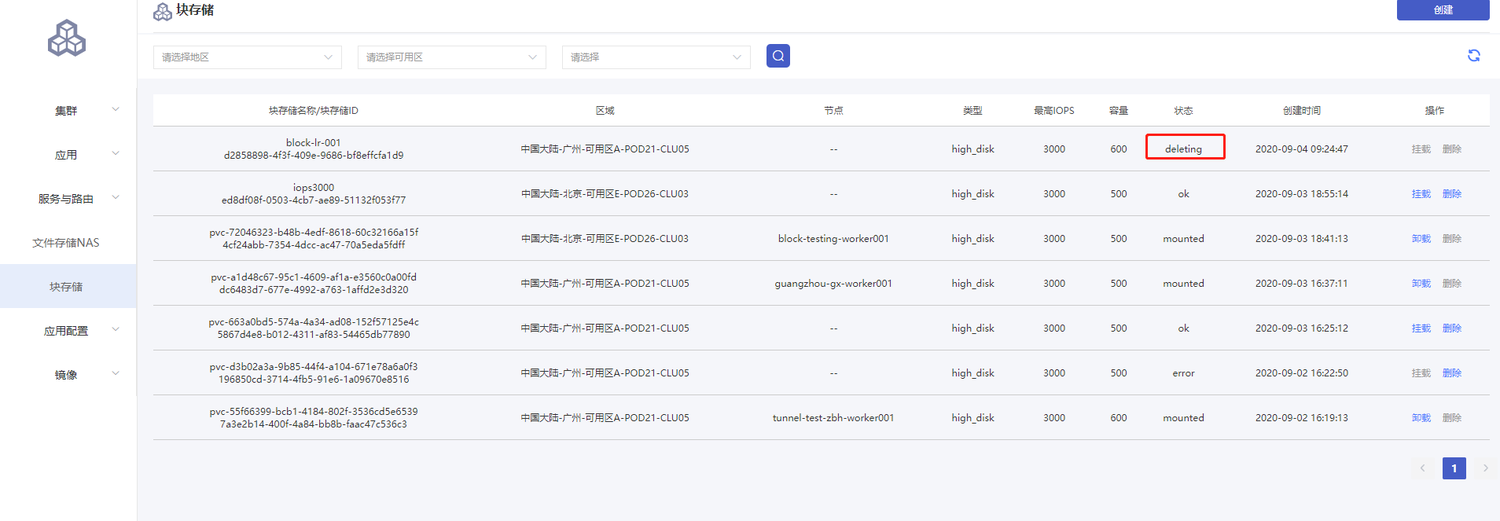Go to previous page arrow

tap(1422, 468)
